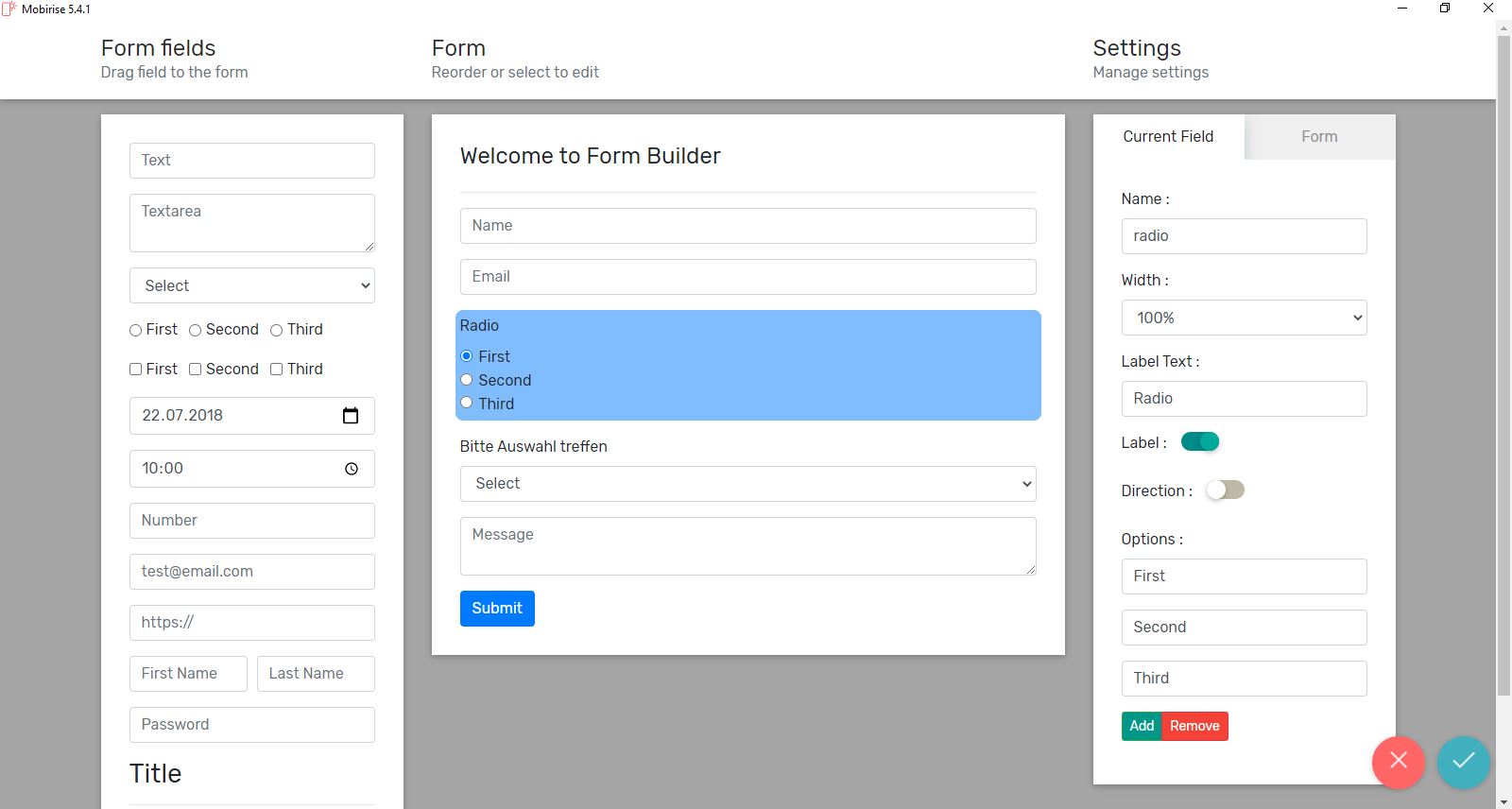Open the Width 100% dropdown

[1244, 318]
